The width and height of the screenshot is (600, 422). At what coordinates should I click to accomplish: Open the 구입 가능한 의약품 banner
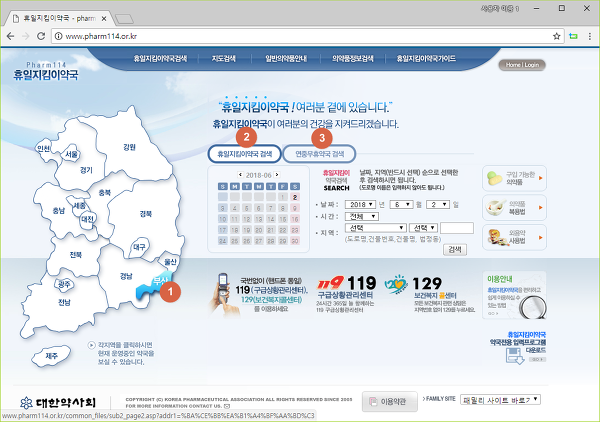point(514,178)
